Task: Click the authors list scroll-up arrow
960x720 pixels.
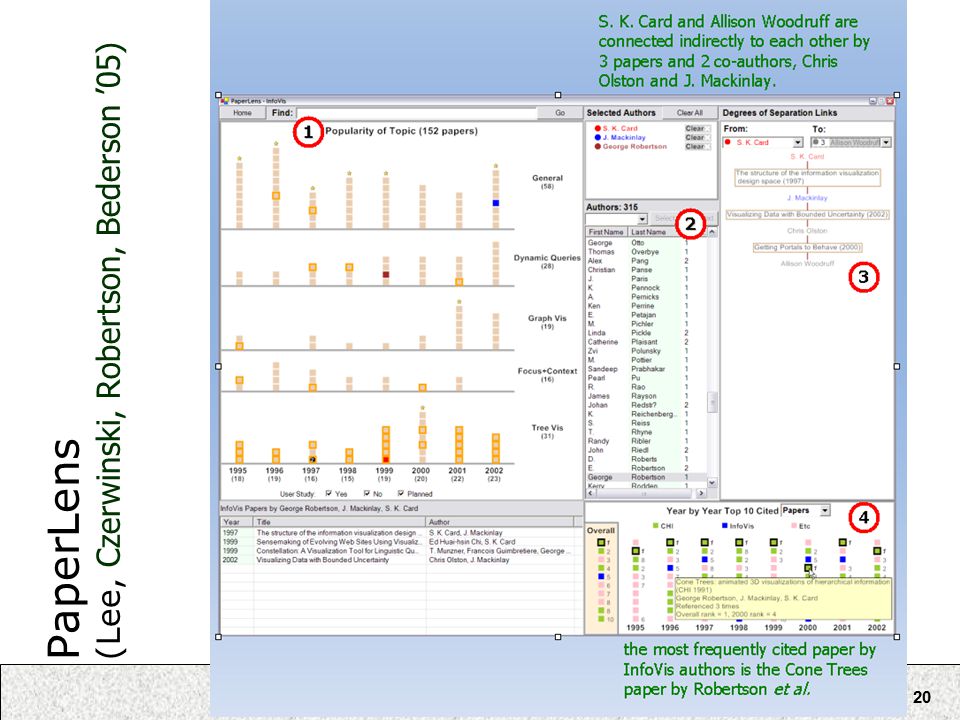Action: pyautogui.click(x=712, y=232)
